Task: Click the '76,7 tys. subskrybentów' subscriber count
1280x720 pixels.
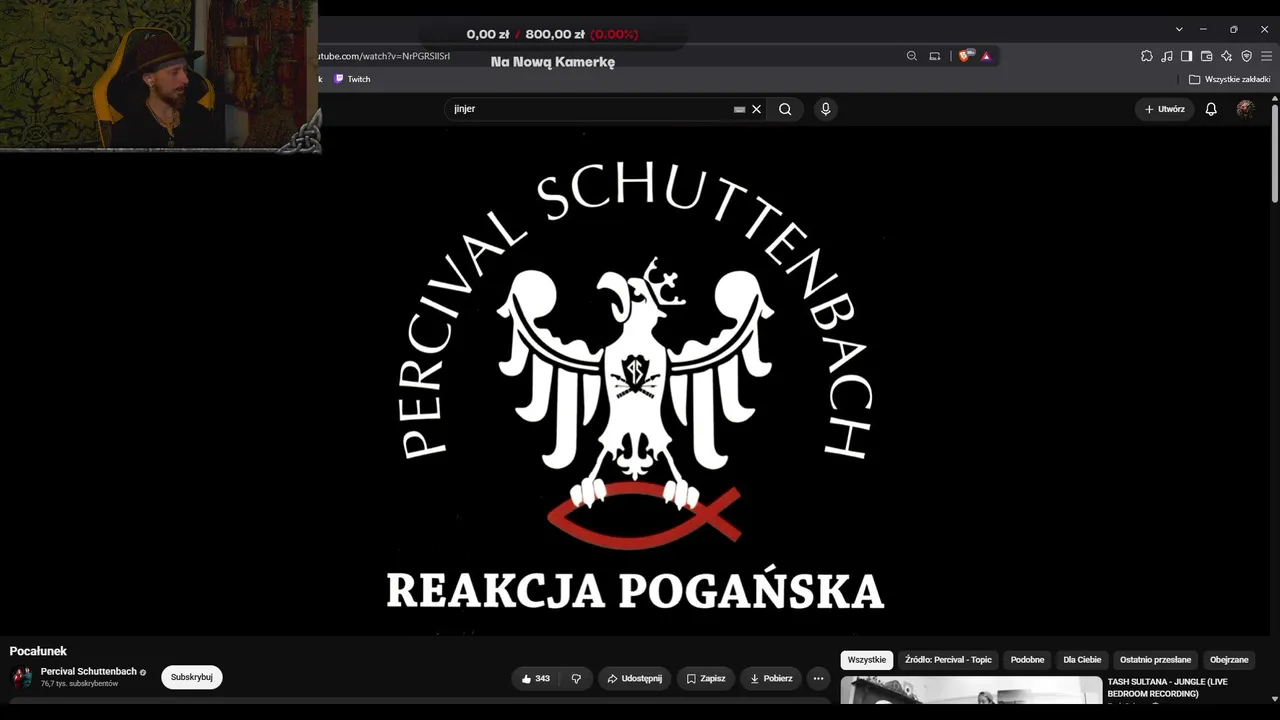Action: coord(79,684)
